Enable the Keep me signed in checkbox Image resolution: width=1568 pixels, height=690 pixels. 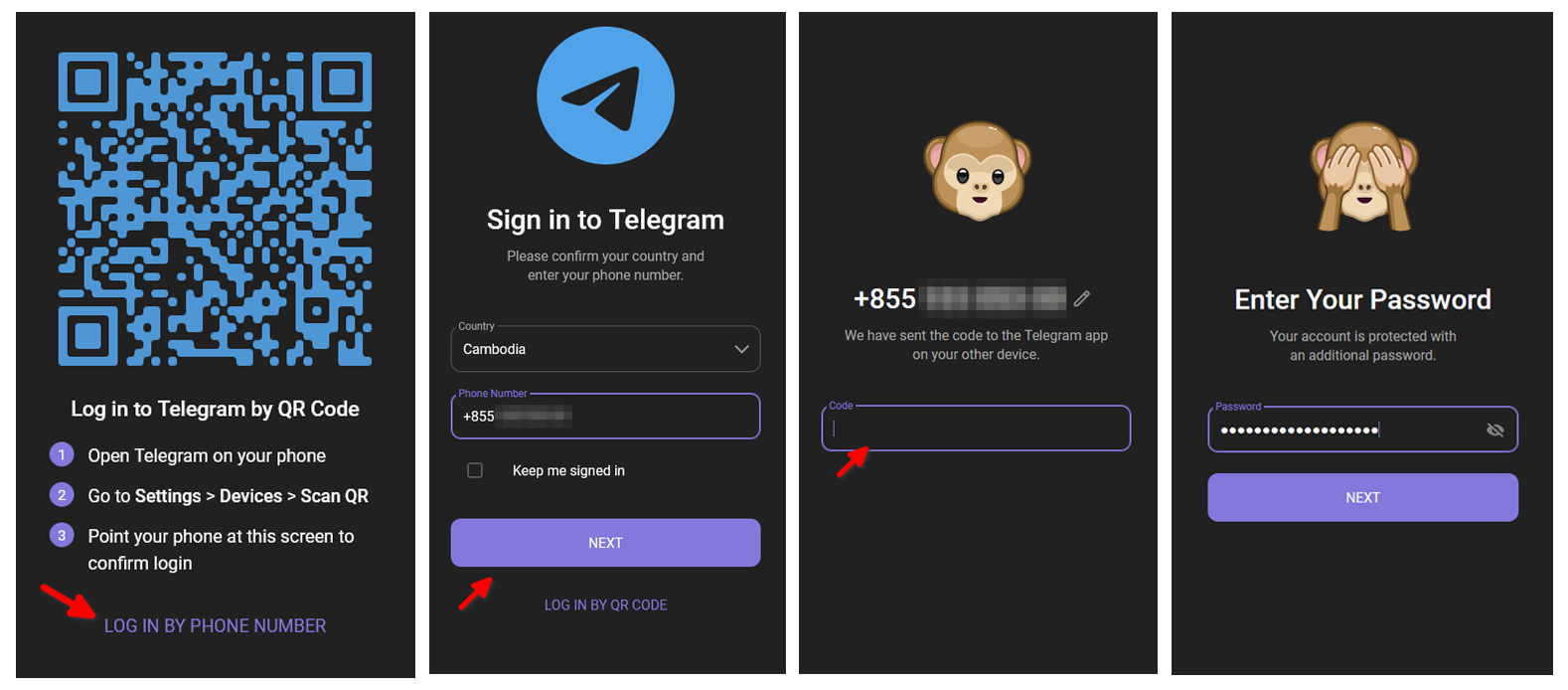[475, 470]
